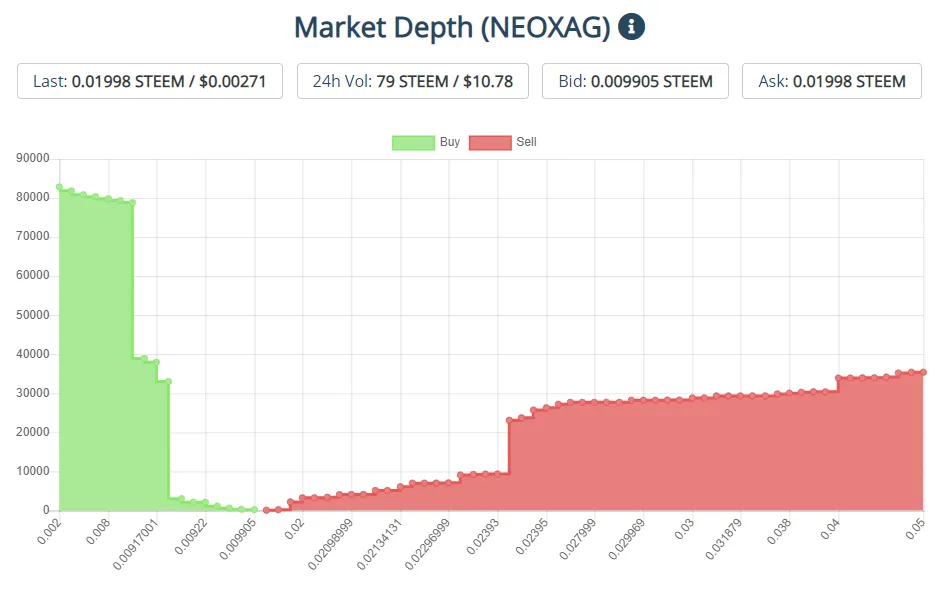Image resolution: width=940 pixels, height=590 pixels.
Task: Click the 0.02098999 x-axis price label
Action: point(330,544)
